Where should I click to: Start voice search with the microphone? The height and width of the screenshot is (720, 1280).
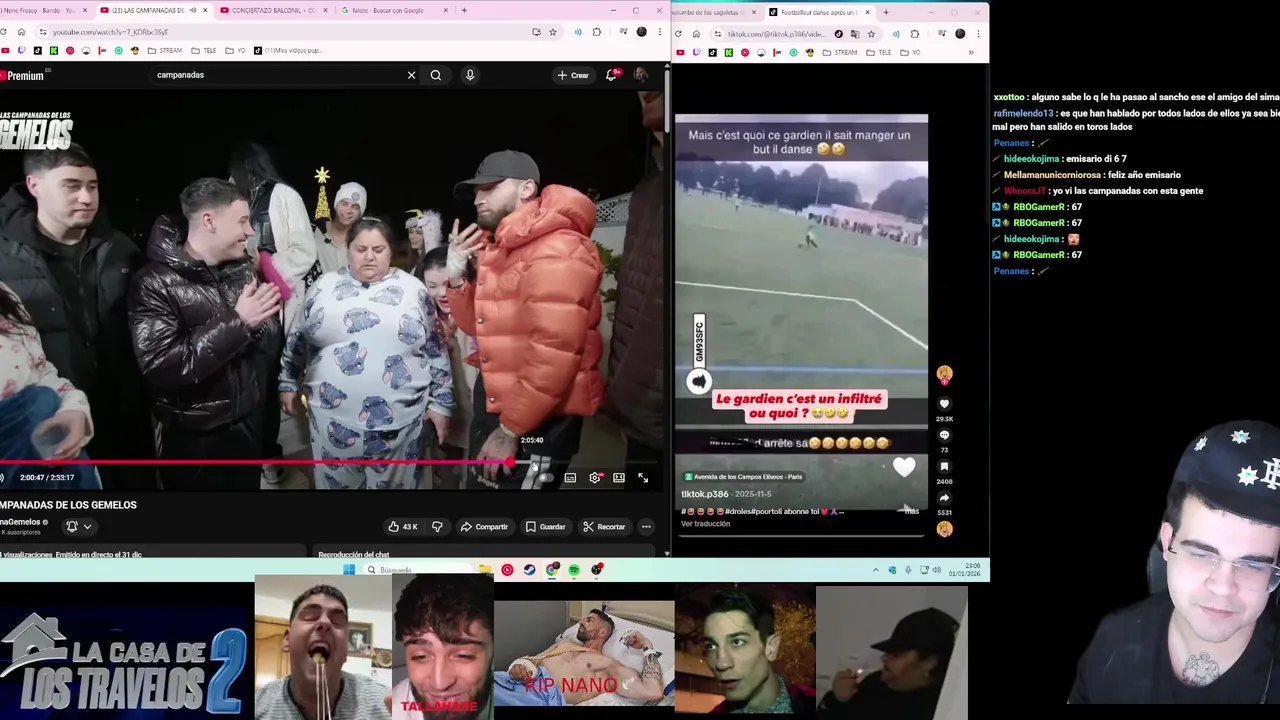point(470,75)
